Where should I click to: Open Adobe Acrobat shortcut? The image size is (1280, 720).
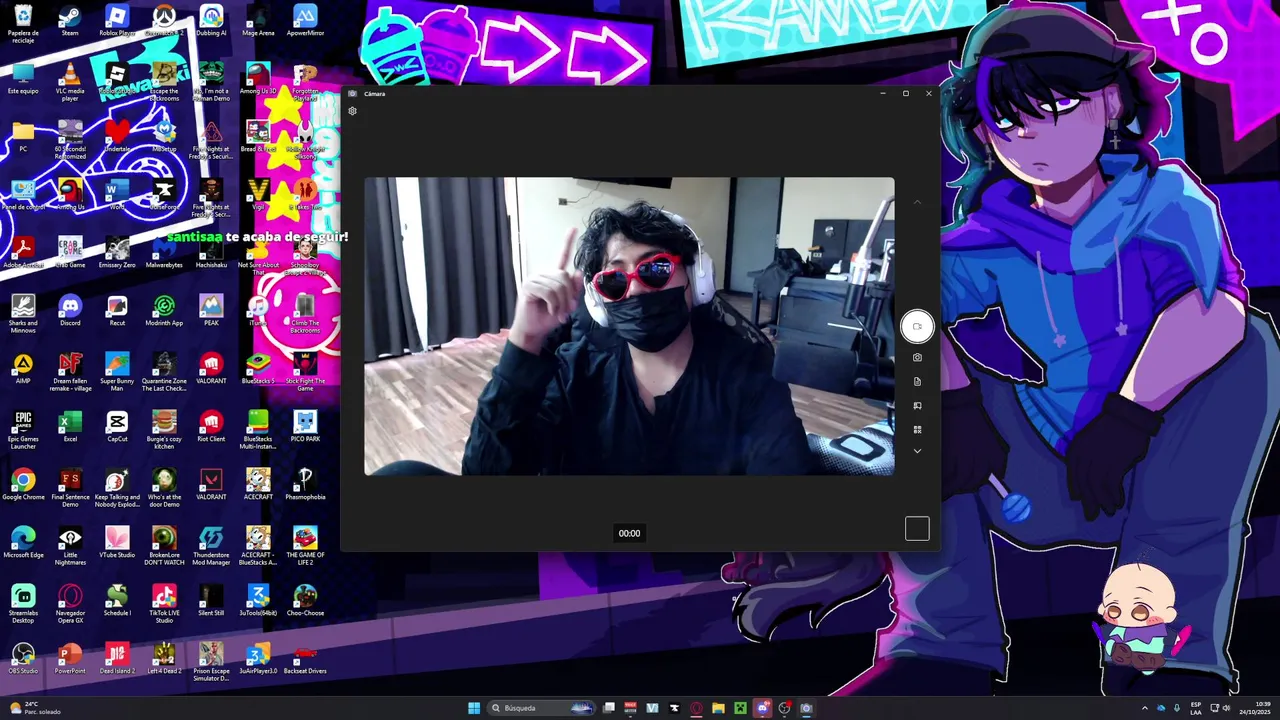23,252
